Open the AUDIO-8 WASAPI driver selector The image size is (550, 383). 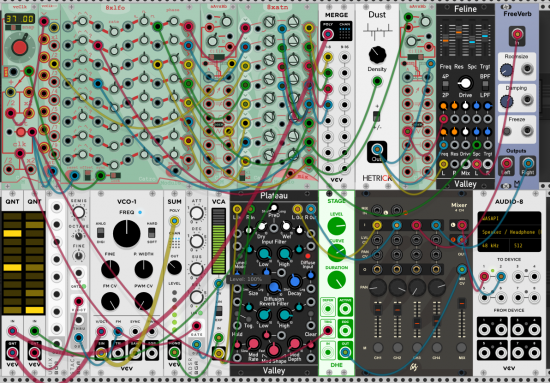pos(509,218)
